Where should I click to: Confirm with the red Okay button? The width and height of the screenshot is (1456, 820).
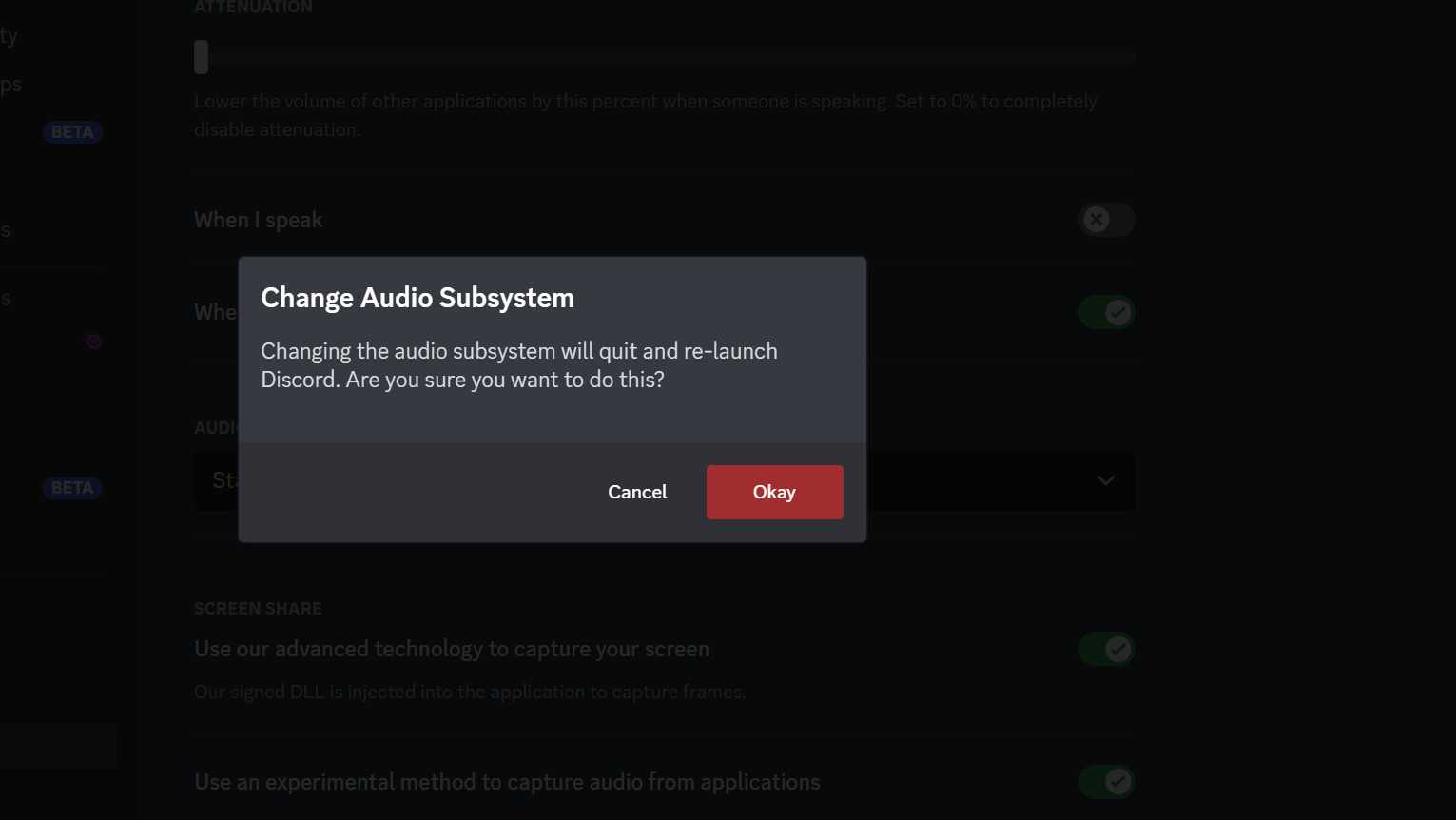click(x=774, y=492)
